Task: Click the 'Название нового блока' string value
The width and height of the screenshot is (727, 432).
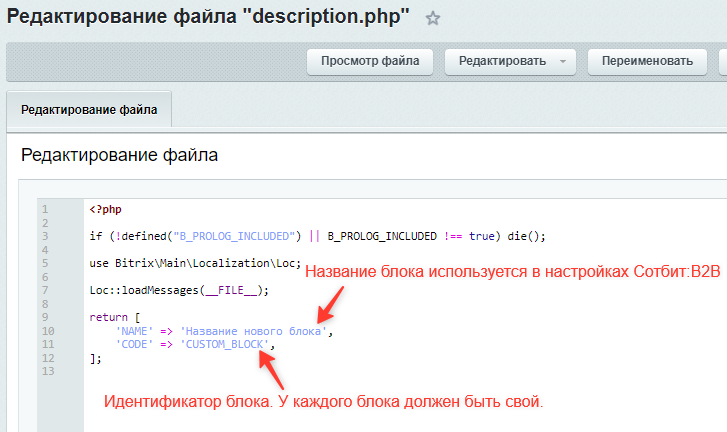Action: tap(254, 331)
